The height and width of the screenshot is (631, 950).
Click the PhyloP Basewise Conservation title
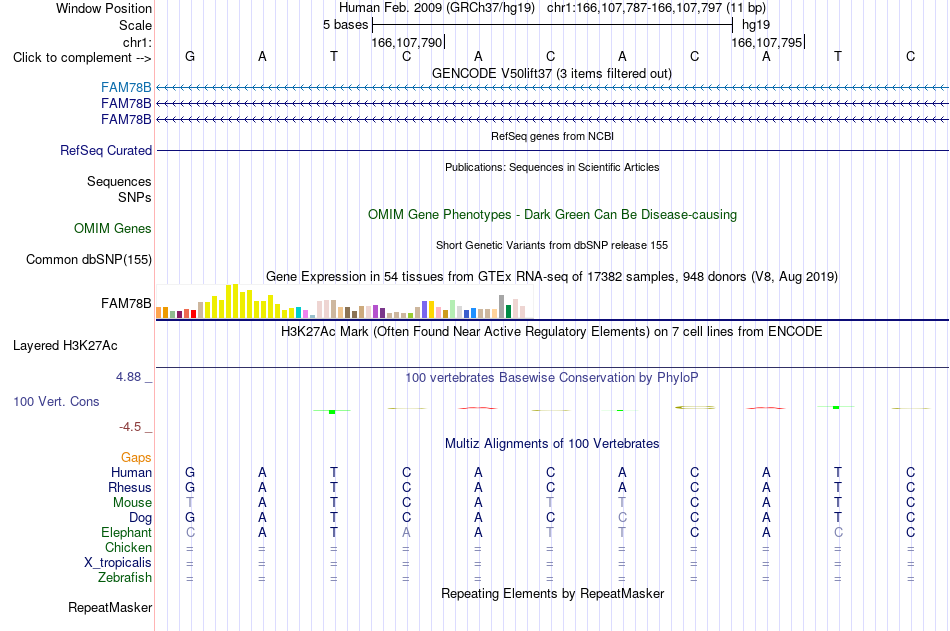click(552, 378)
